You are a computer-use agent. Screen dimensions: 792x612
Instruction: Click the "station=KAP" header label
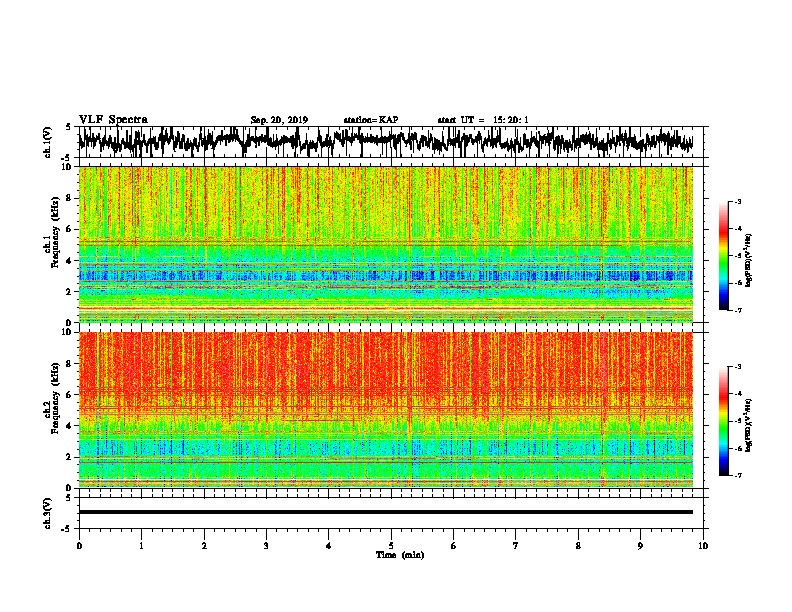[371, 120]
